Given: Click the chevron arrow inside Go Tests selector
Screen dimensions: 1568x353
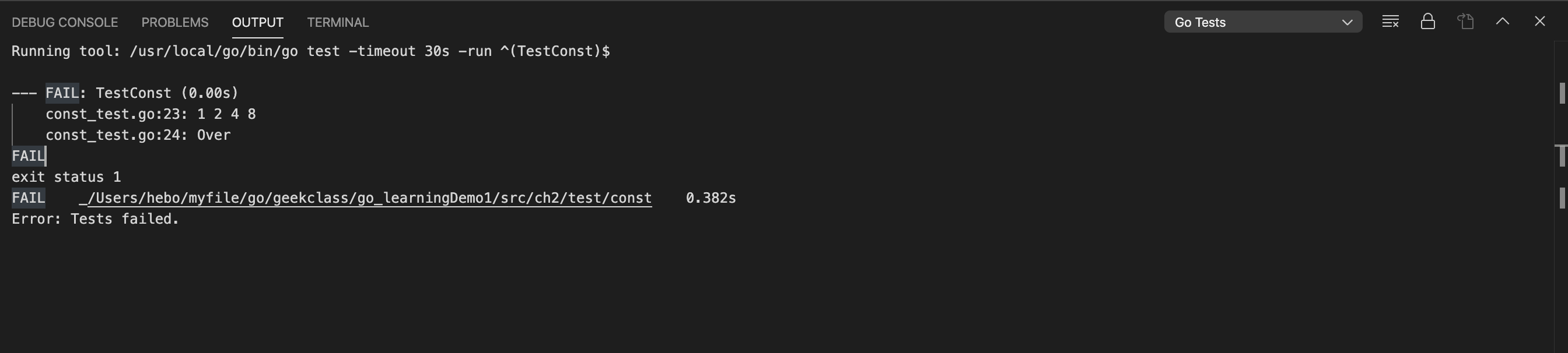Looking at the screenshot, I should (x=1347, y=23).
